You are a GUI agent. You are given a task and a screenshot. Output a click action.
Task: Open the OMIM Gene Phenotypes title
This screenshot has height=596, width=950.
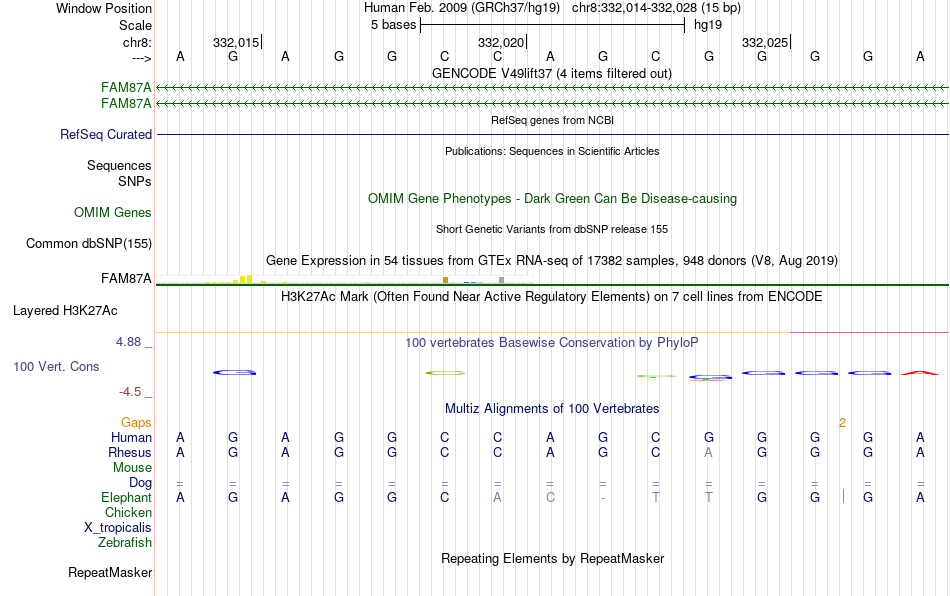click(x=552, y=199)
